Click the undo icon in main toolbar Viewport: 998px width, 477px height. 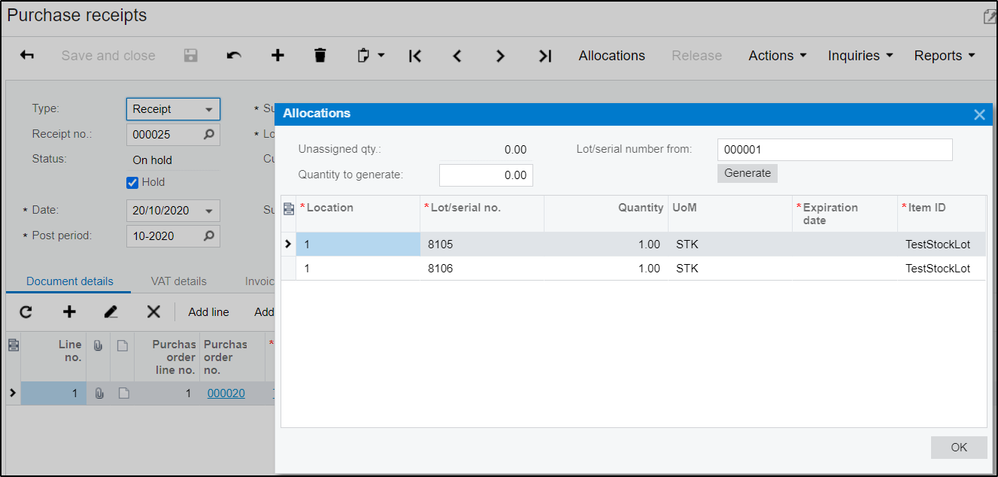(x=234, y=56)
